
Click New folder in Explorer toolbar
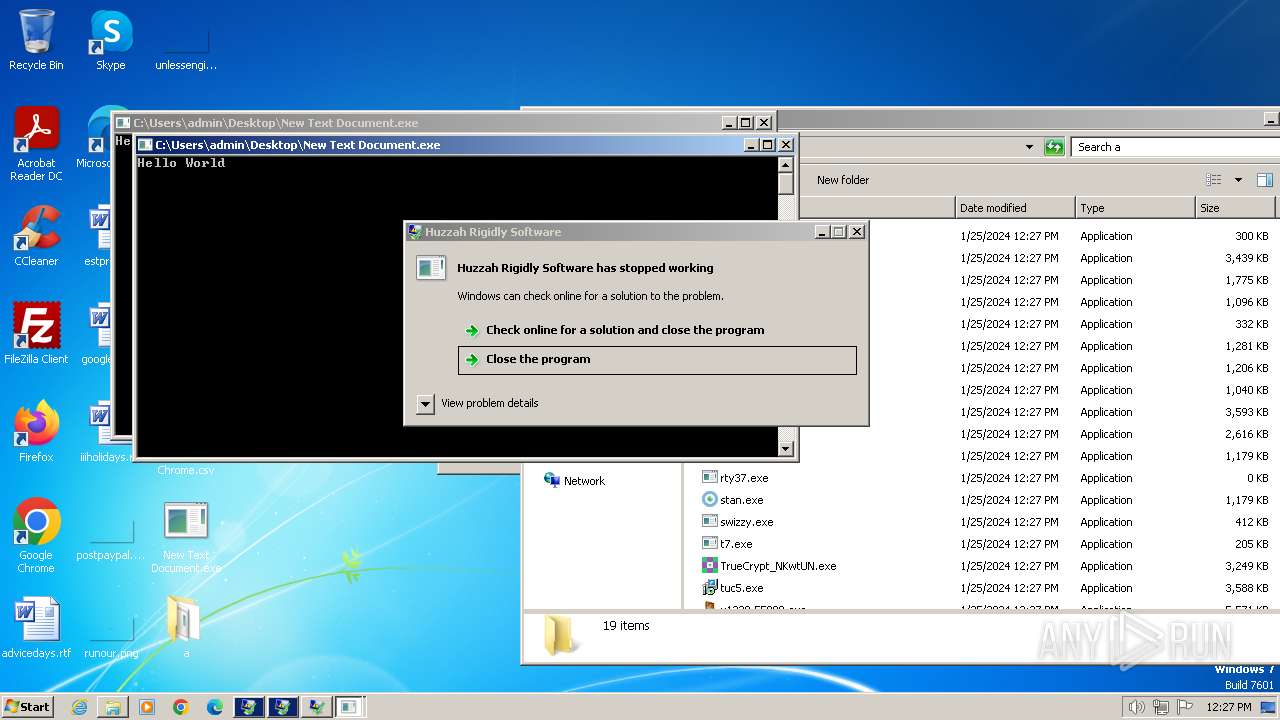tap(843, 180)
